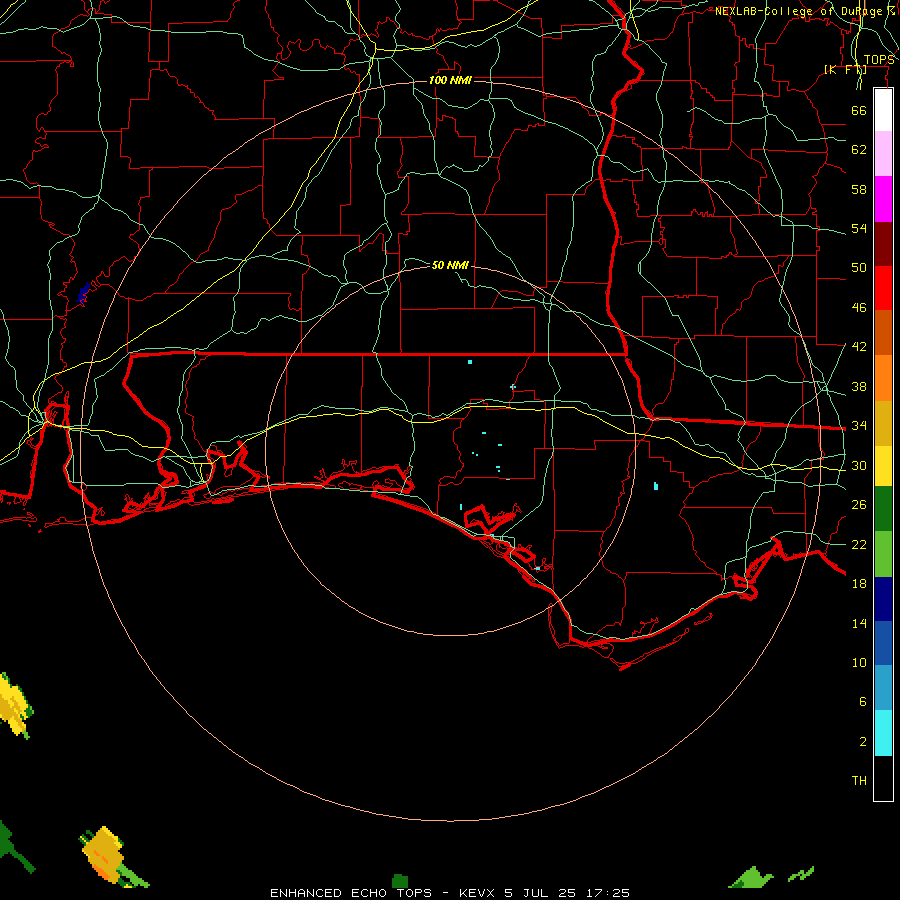Viewport: 900px width, 900px height.
Task: Click the 'ENHANCED ECHO TOPS - KEVX' caption
Action: (382, 893)
